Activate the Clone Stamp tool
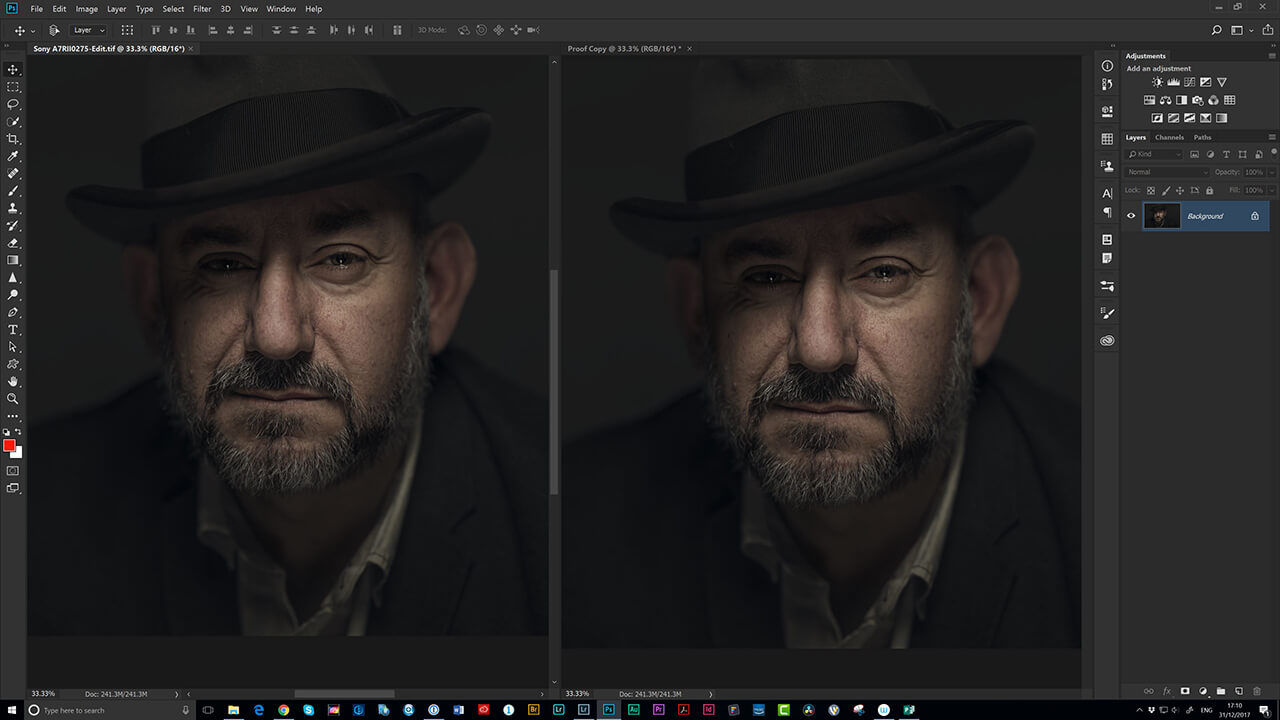This screenshot has height=720, width=1280. pyautogui.click(x=13, y=208)
